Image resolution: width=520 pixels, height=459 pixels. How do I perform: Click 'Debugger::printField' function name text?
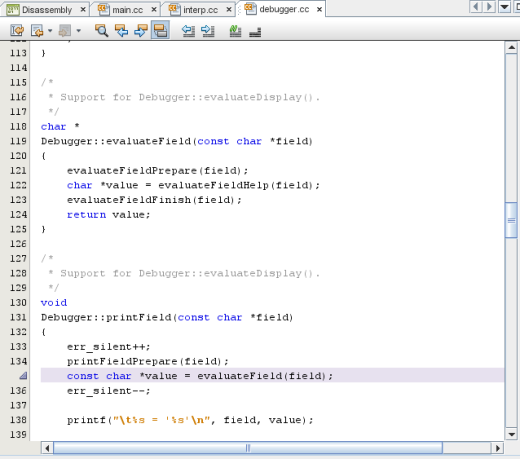point(106,317)
